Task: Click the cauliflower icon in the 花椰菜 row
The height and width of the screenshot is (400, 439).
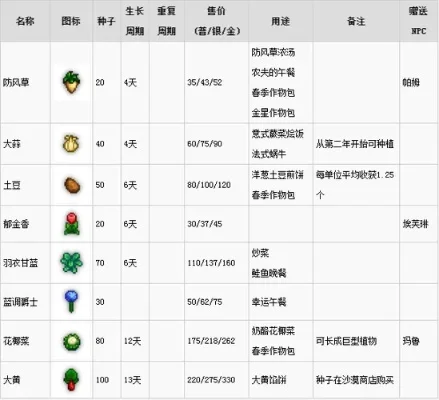Action: tap(72, 341)
